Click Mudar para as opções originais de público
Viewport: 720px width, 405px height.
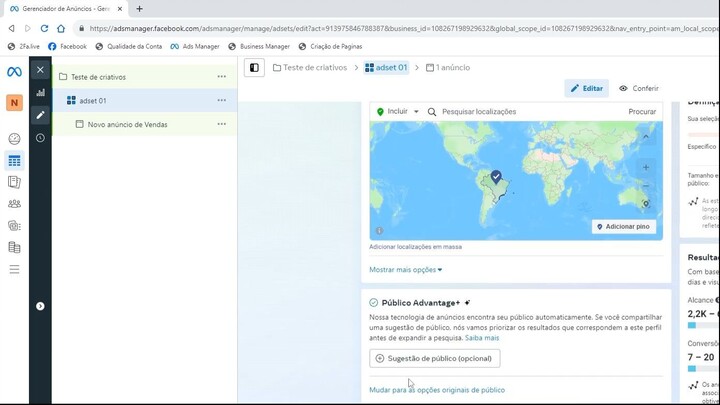coord(437,390)
